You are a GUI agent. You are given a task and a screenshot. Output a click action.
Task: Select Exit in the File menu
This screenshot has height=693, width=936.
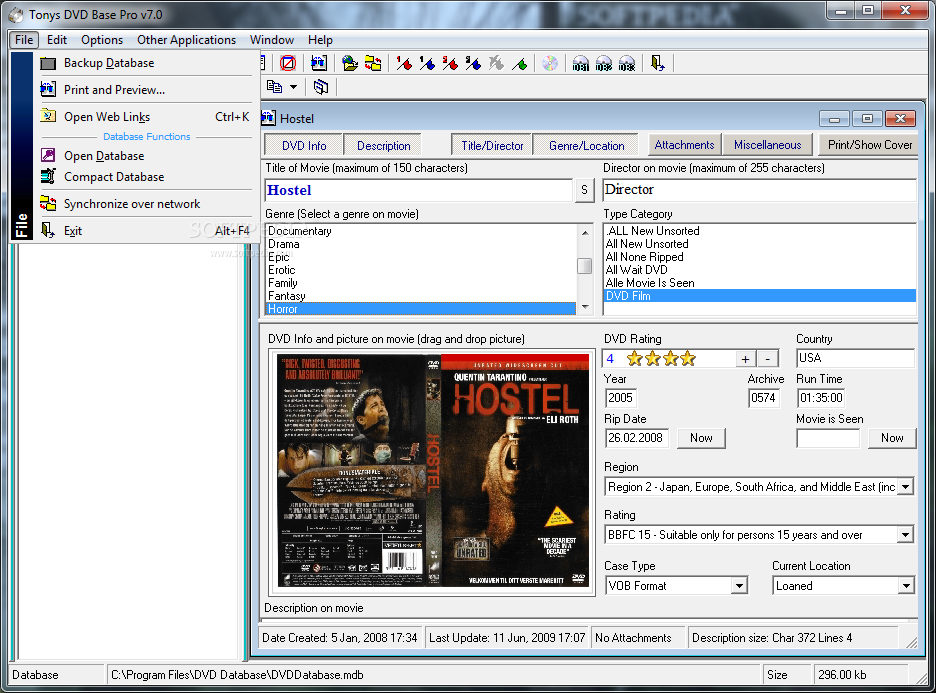tap(146, 230)
